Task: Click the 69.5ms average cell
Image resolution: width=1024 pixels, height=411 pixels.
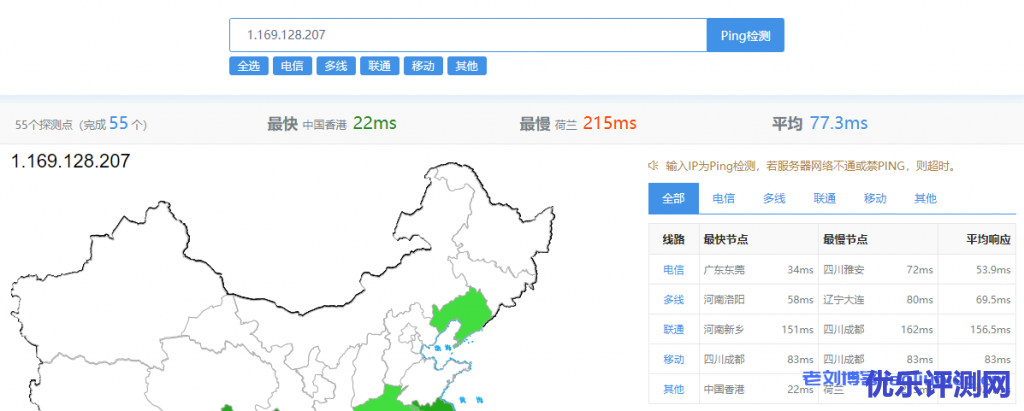Action: (993, 300)
